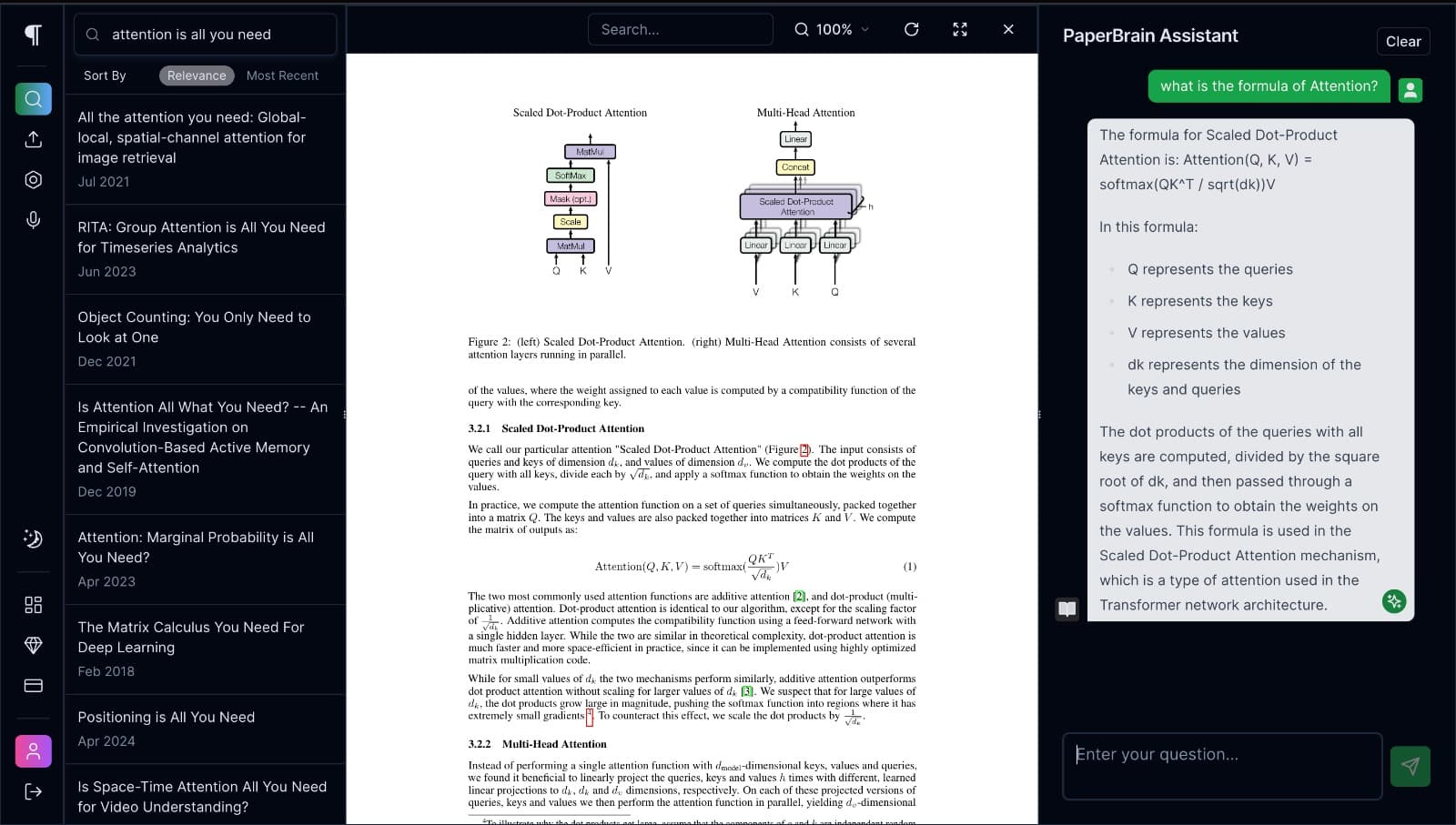
Task: Click the rotate/refresh icon in PDF toolbar
Action: tap(911, 29)
